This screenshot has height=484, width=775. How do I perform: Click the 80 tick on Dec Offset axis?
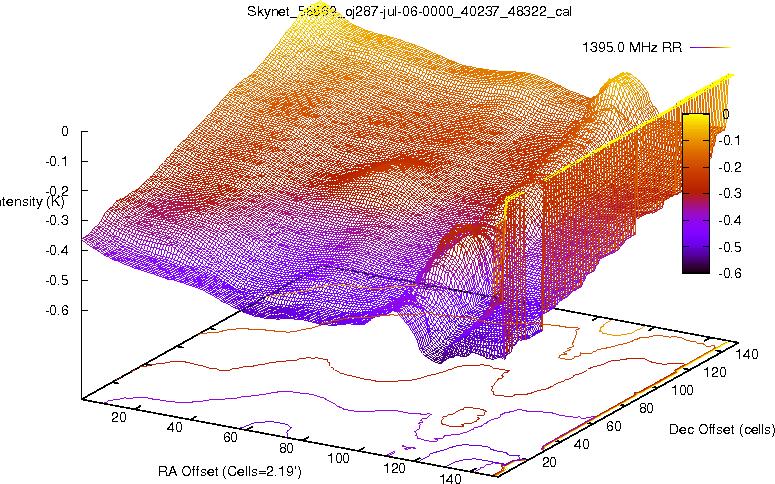click(x=646, y=408)
